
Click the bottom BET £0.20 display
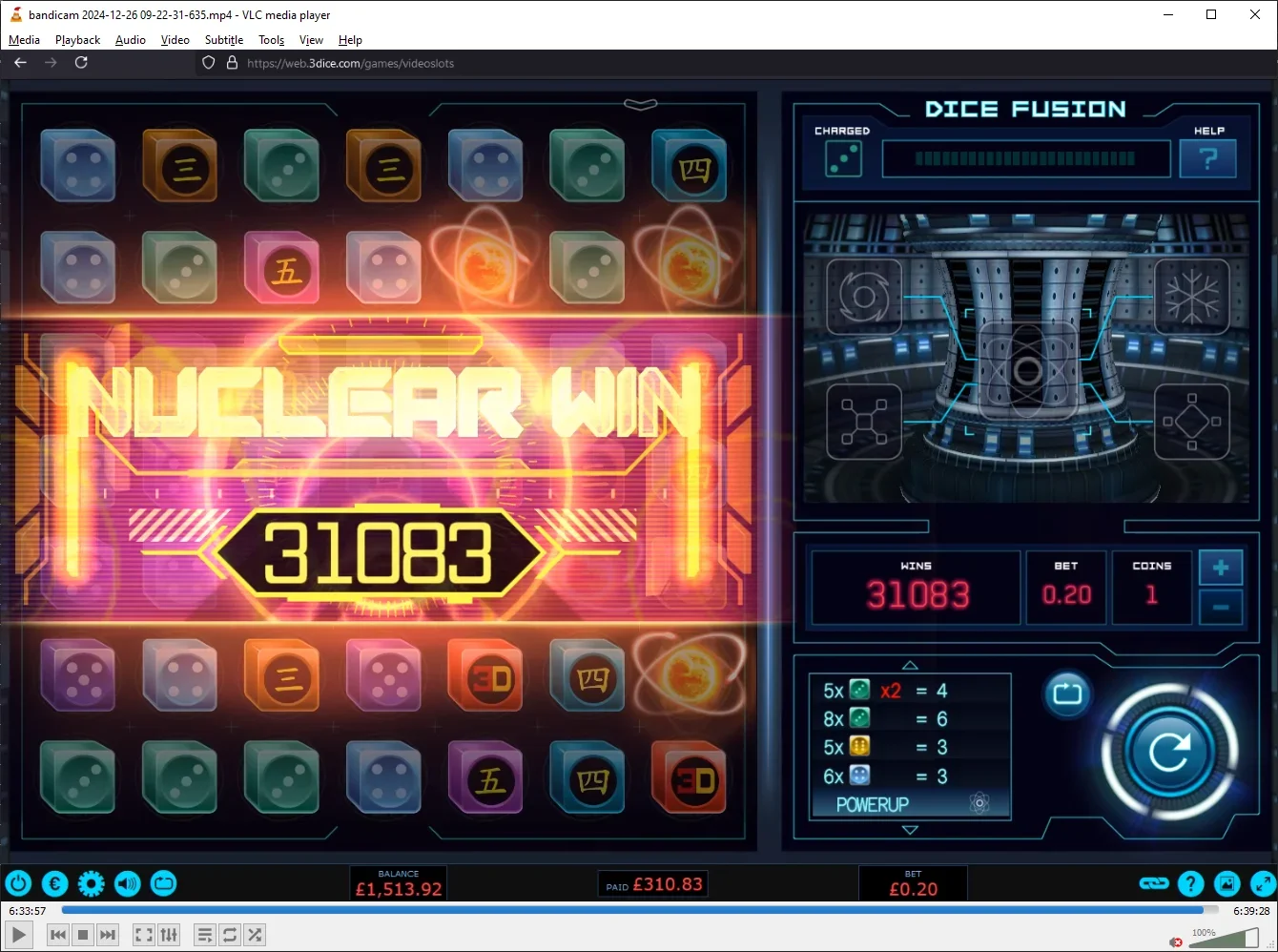(914, 883)
